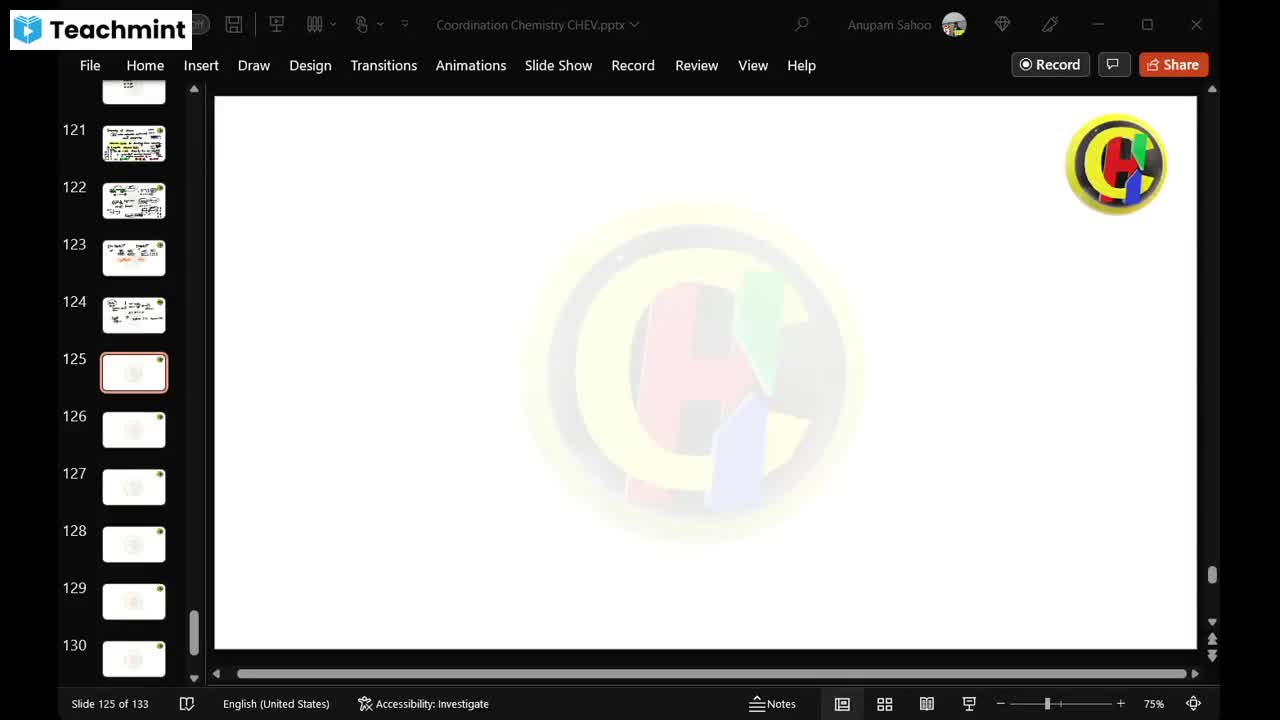The image size is (1280, 720).
Task: Click the Search magnifier in the title bar
Action: pyautogui.click(x=801, y=24)
